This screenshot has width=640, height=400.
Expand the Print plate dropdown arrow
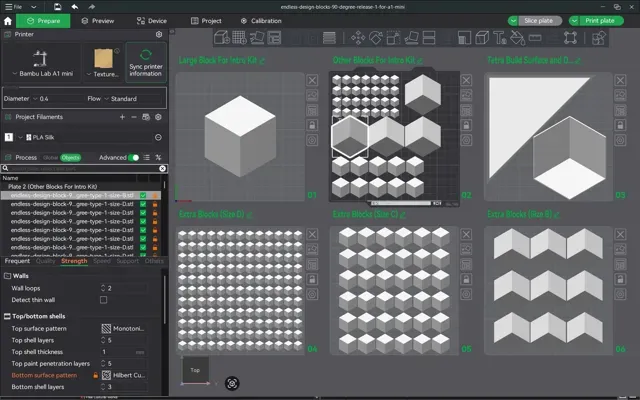(574, 21)
